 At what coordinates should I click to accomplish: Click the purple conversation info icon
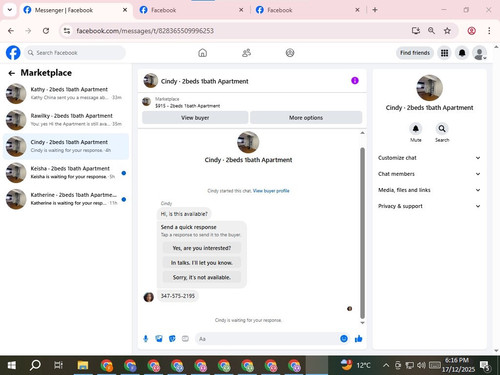pos(355,81)
